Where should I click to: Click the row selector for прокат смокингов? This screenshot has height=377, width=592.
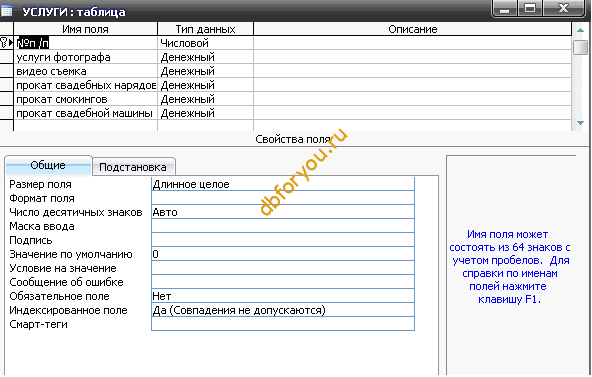pos(6,99)
